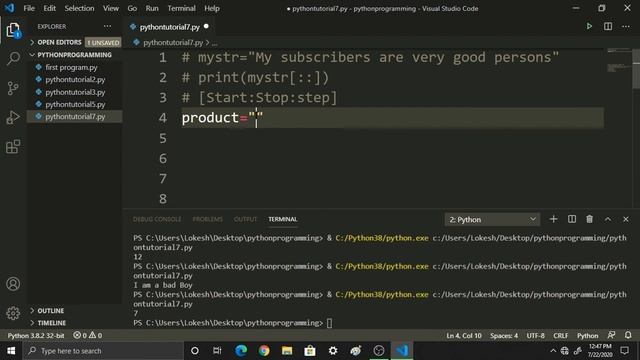
Task: Click the Windows Start button
Action: [11, 351]
